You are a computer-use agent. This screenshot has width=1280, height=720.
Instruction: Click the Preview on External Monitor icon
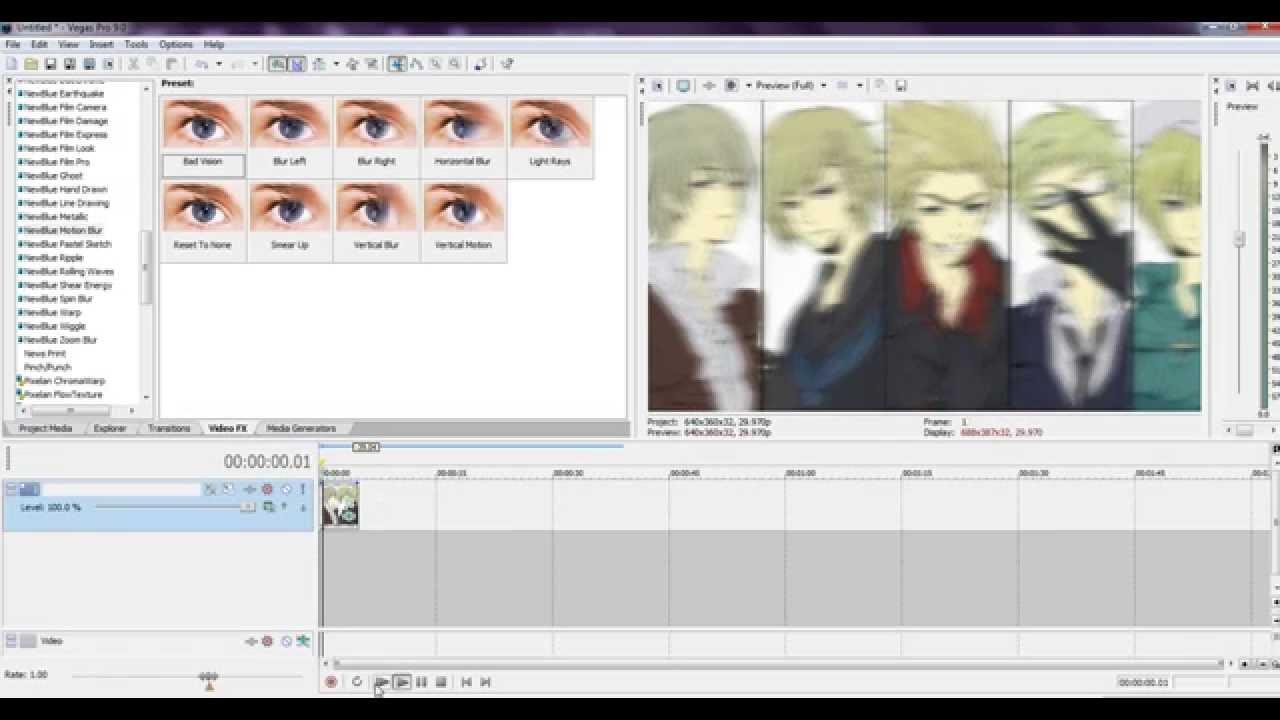tap(683, 86)
